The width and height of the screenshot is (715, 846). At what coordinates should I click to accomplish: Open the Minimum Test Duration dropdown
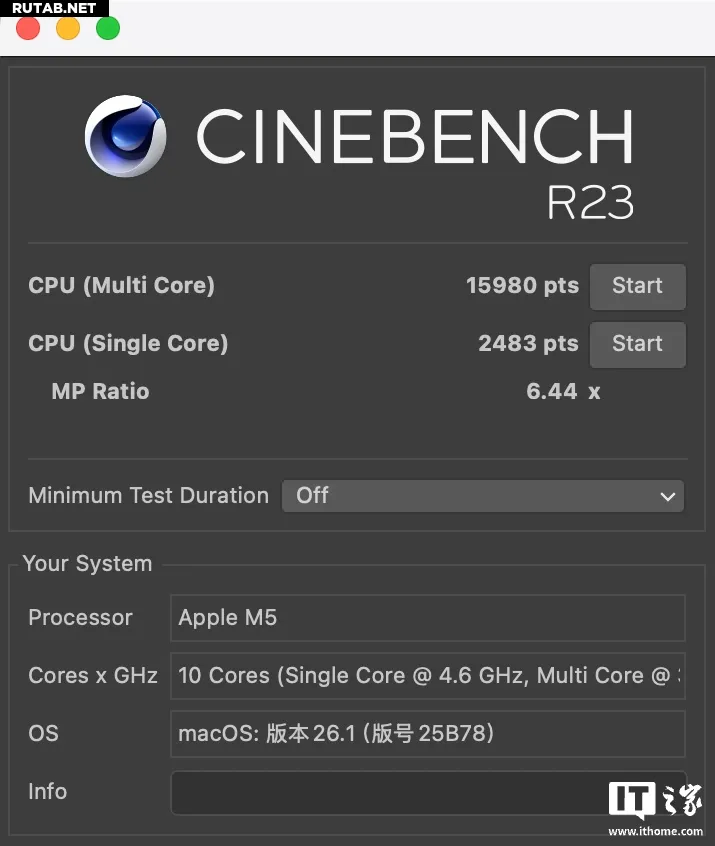point(483,496)
